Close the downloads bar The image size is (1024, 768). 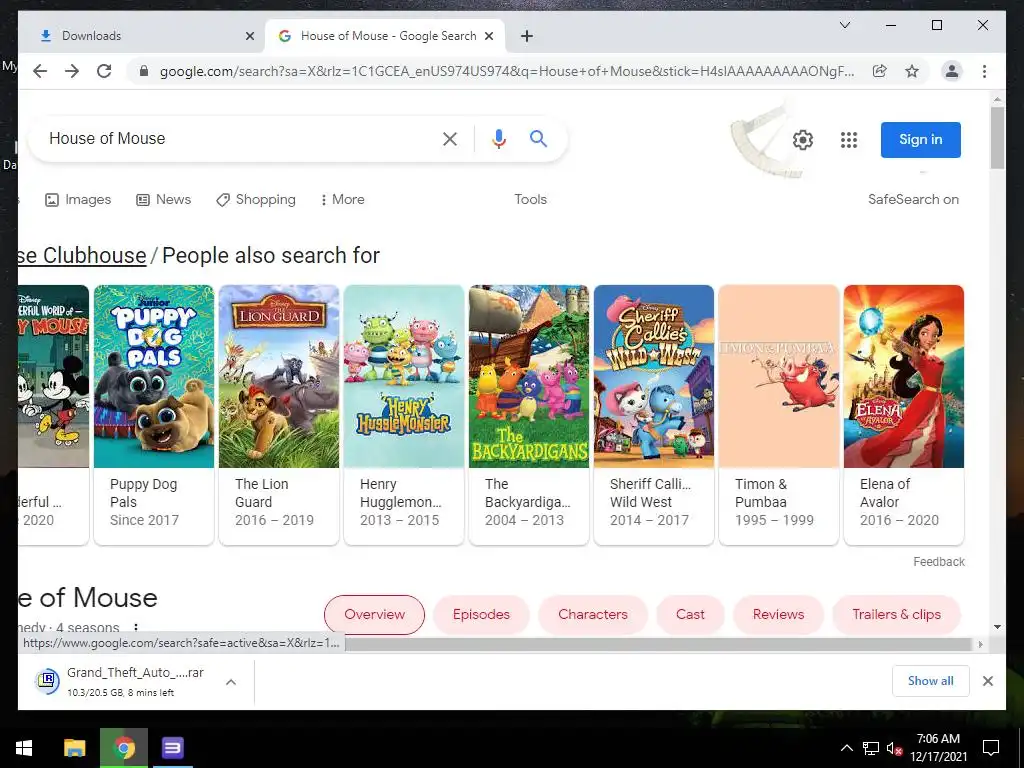[987, 681]
